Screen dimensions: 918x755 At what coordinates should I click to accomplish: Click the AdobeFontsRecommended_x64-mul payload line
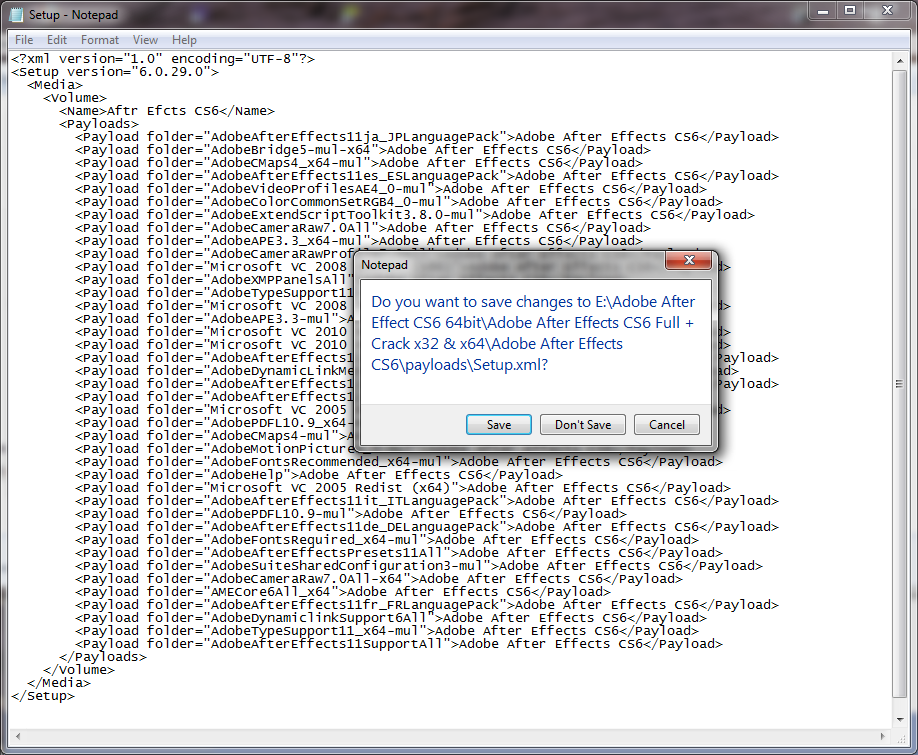pyautogui.click(x=399, y=461)
